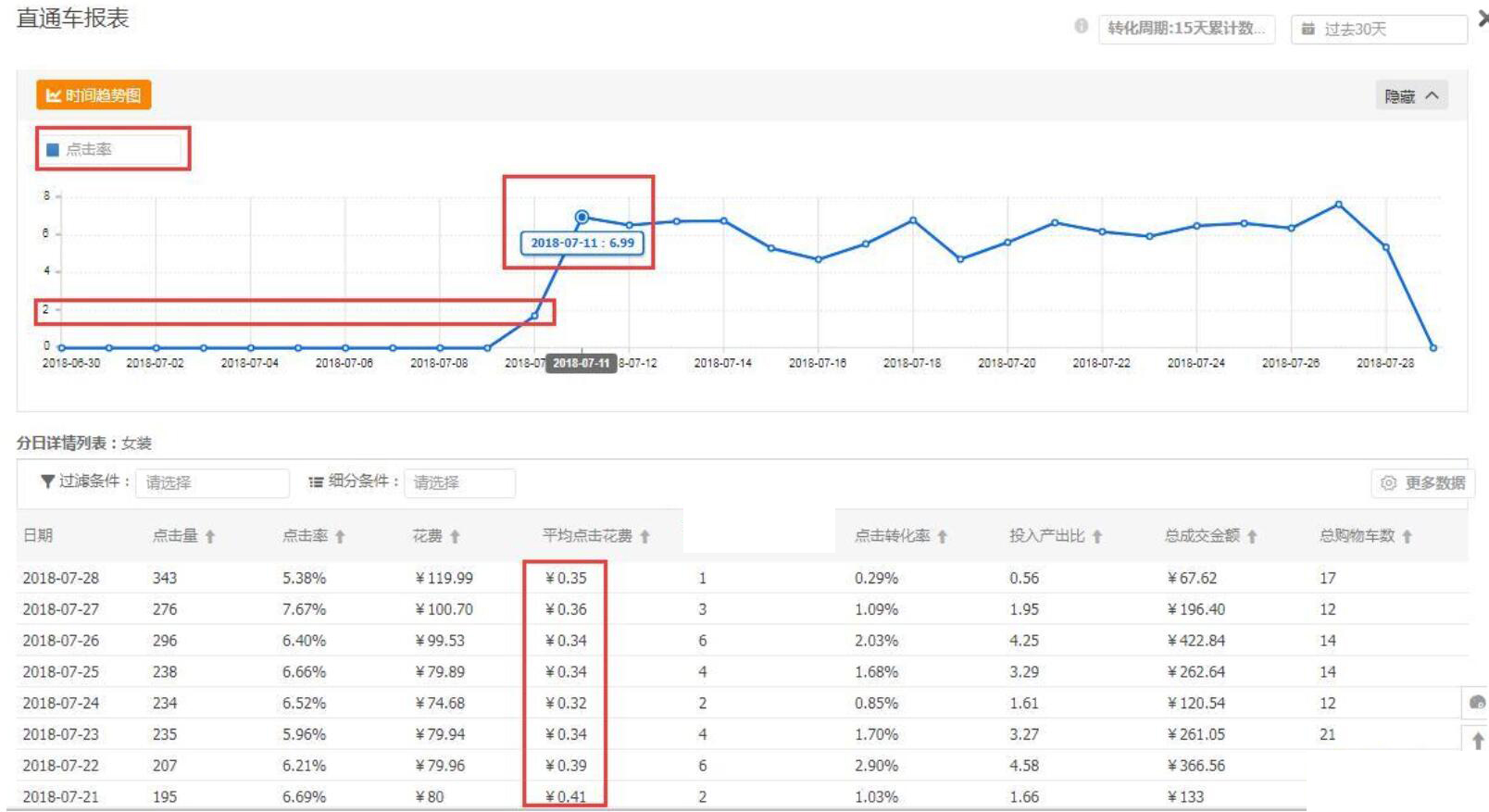Click the 日期 column header
The width and height of the screenshot is (1489, 812).
(38, 536)
